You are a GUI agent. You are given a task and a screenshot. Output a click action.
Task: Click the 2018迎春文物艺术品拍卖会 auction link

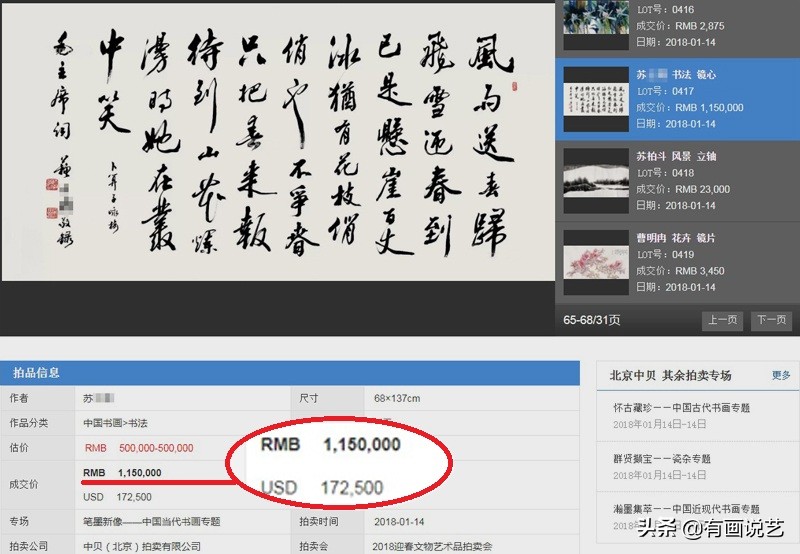432,546
